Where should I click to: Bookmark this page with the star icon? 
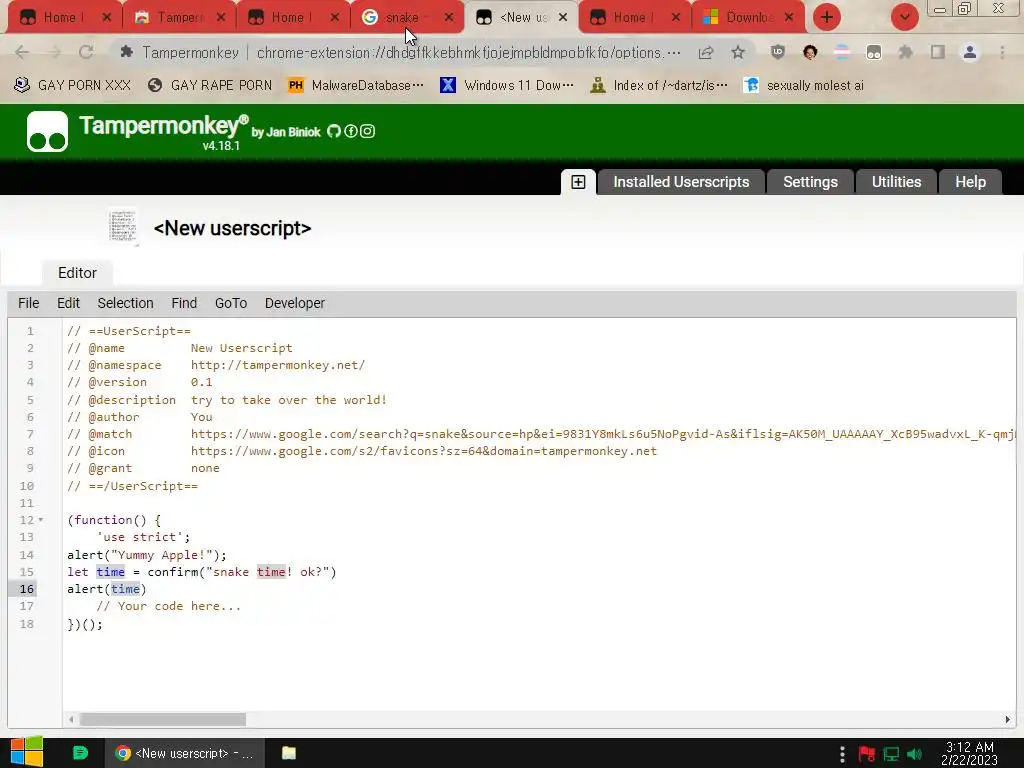[738, 52]
